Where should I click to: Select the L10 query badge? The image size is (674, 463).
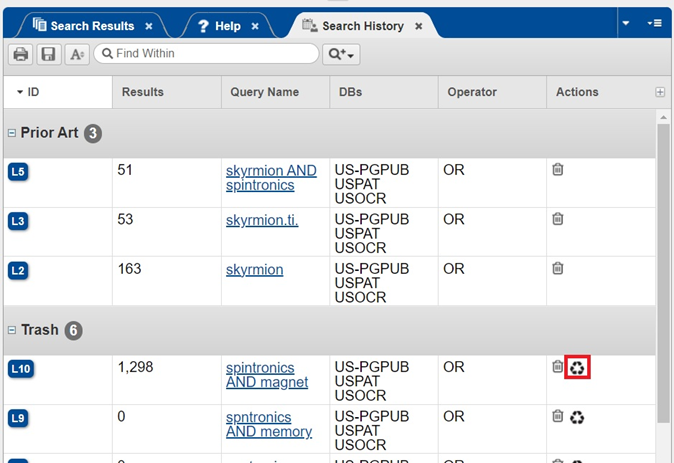click(21, 369)
